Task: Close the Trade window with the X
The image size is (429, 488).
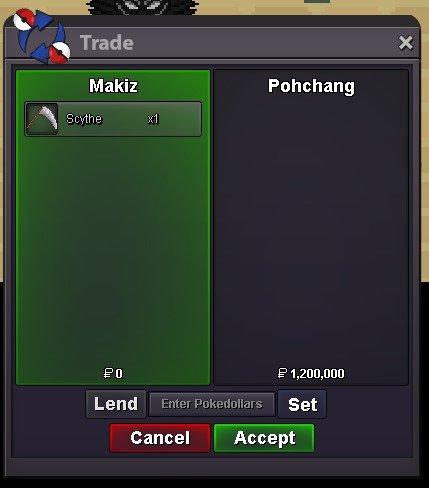Action: 405,43
